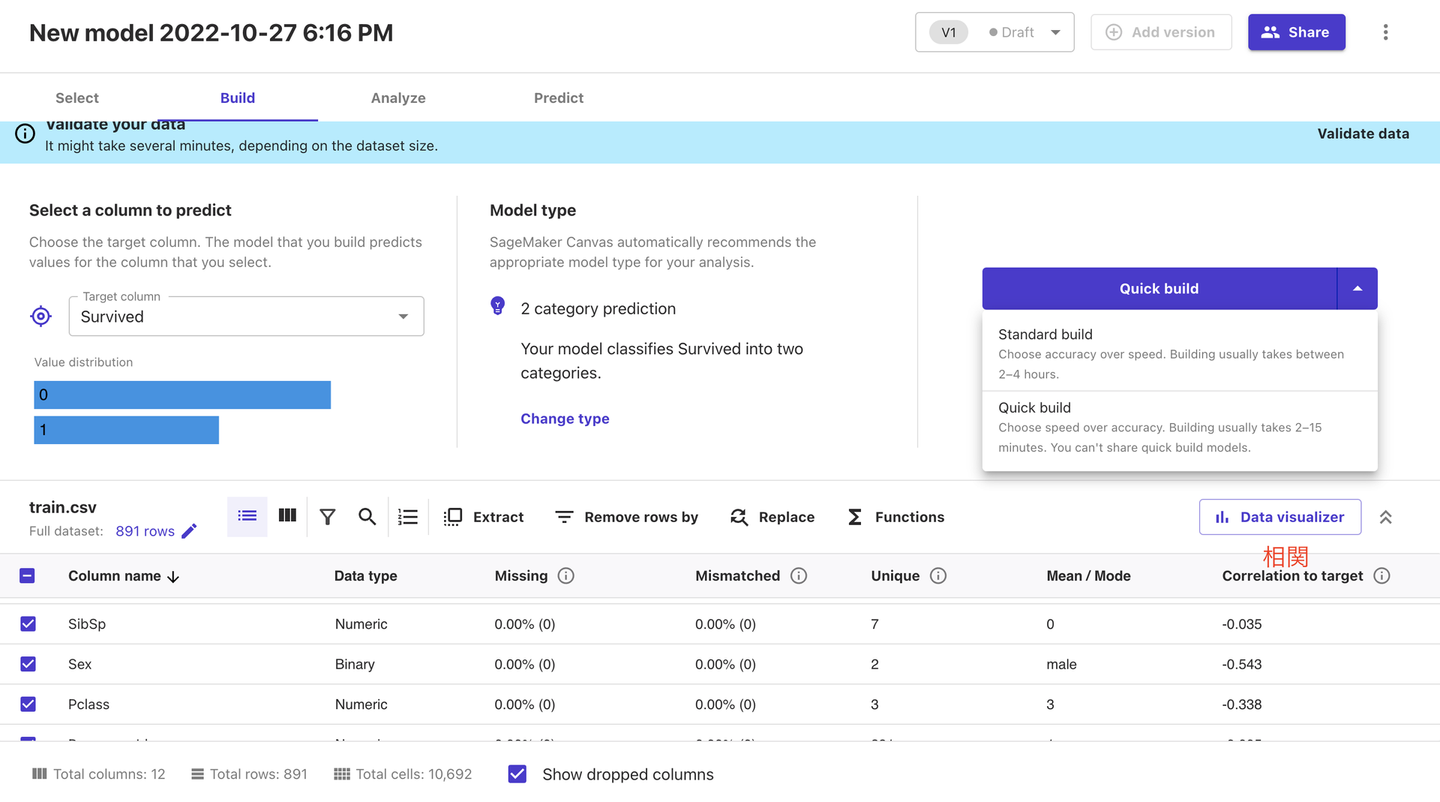Uncheck the Sex column checkbox
The width and height of the screenshot is (1440, 802).
point(28,664)
